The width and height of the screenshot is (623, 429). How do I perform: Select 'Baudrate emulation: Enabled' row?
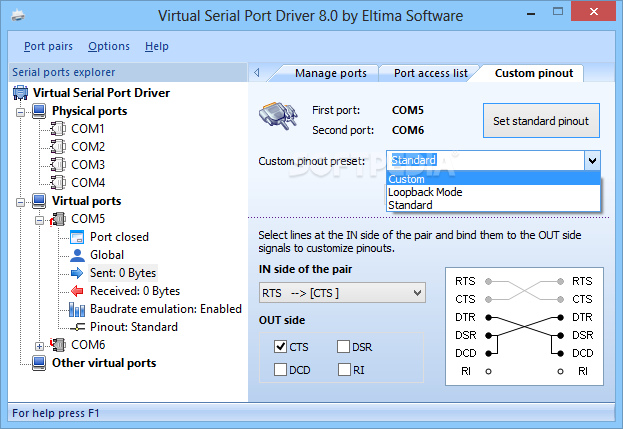166,309
